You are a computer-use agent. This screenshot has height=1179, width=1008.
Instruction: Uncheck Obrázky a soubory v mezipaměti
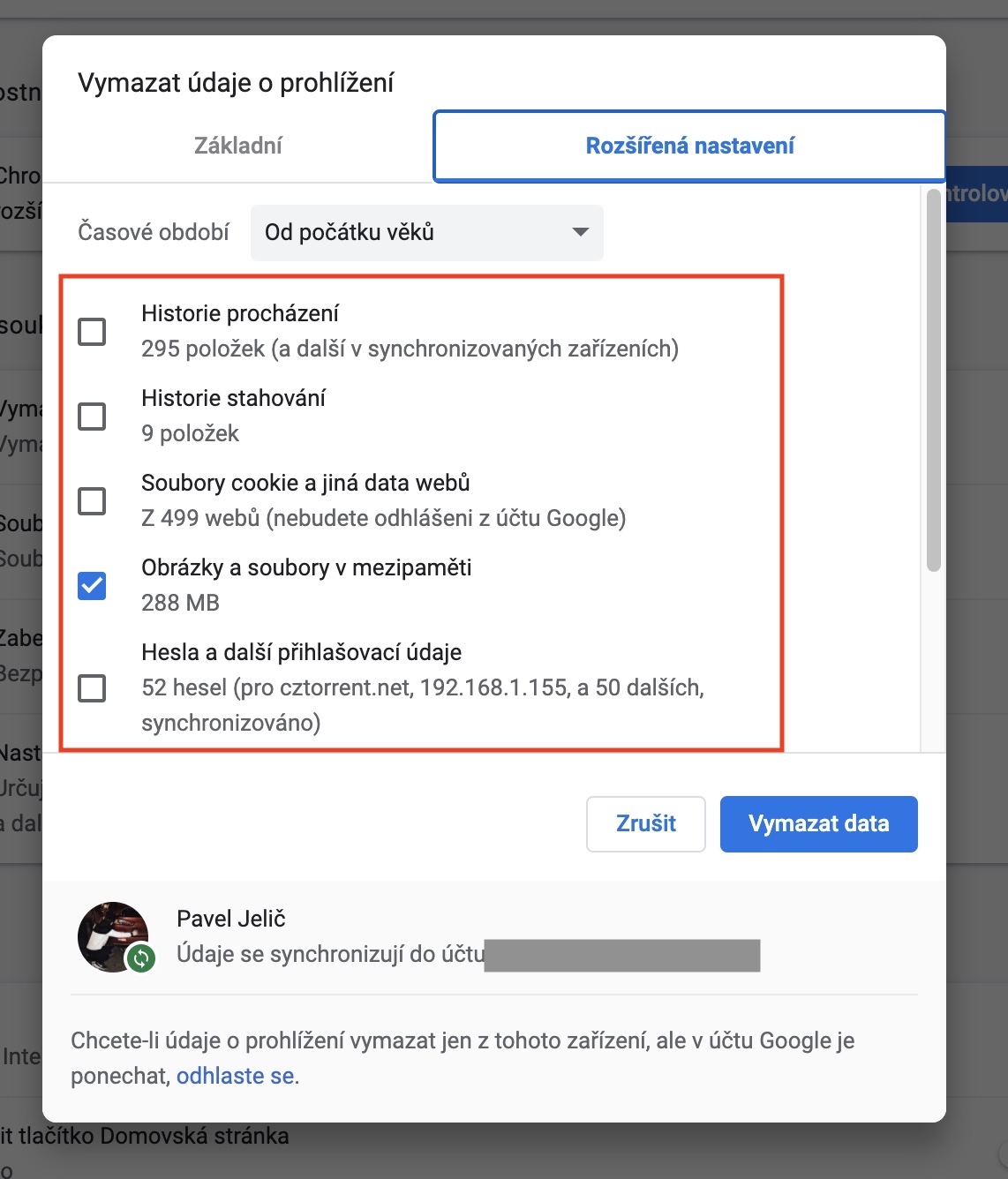[92, 586]
